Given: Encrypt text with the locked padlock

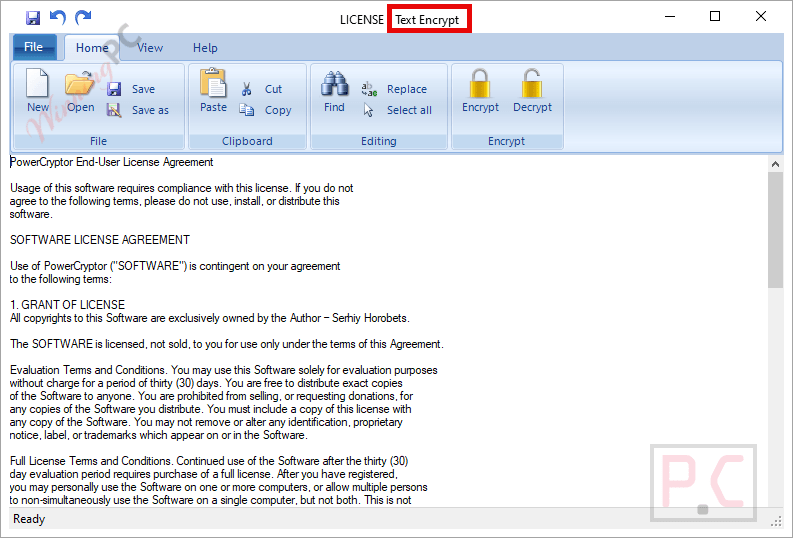Looking at the screenshot, I should click(480, 91).
